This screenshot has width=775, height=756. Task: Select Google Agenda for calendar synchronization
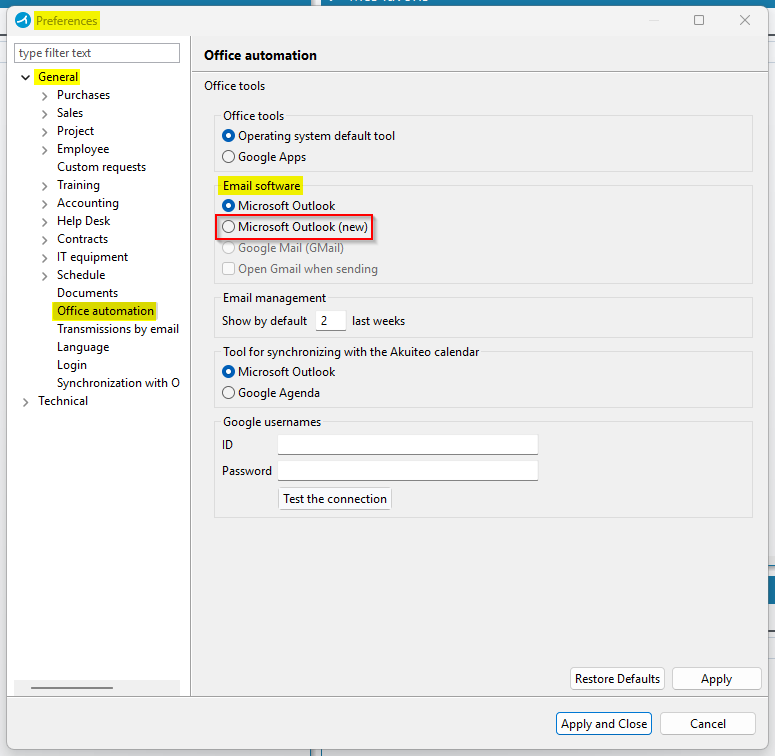pos(229,393)
